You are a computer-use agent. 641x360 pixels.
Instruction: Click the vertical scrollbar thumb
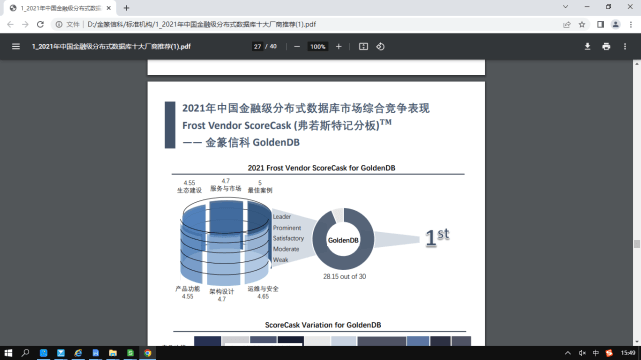click(637, 244)
